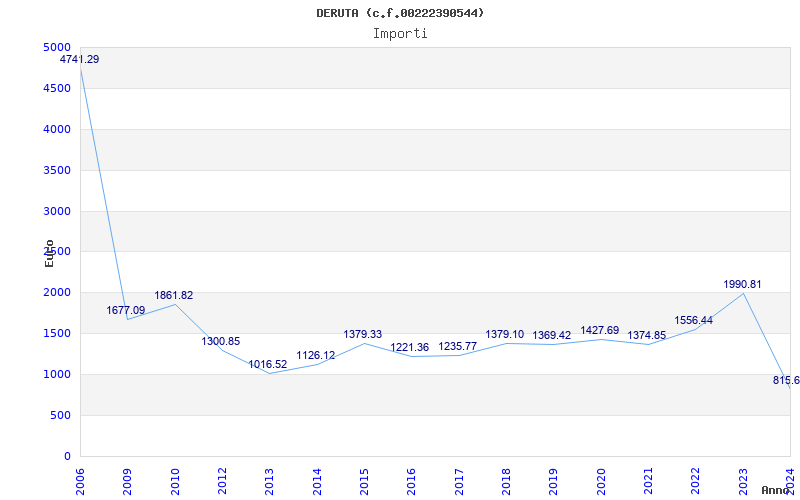Click x-axis year 2017
The image size is (800, 500).
[459, 482]
